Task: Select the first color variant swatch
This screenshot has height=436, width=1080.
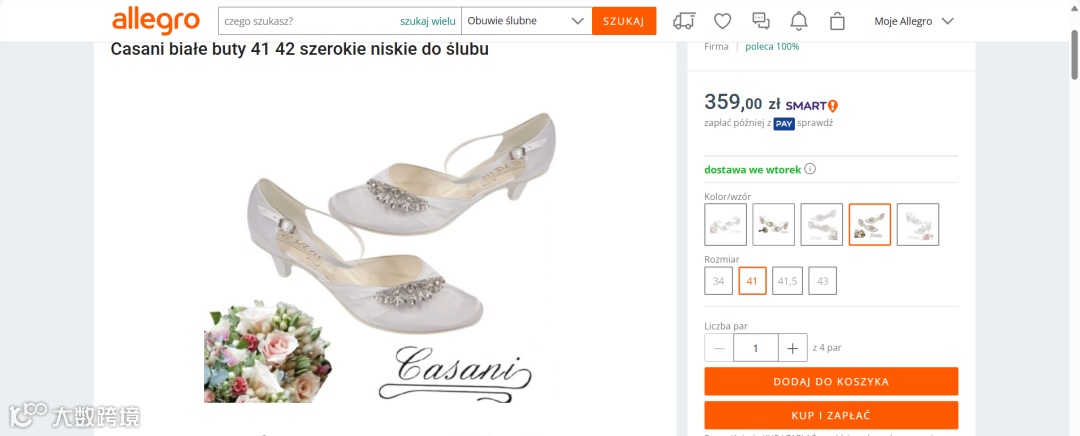Action: [725, 225]
